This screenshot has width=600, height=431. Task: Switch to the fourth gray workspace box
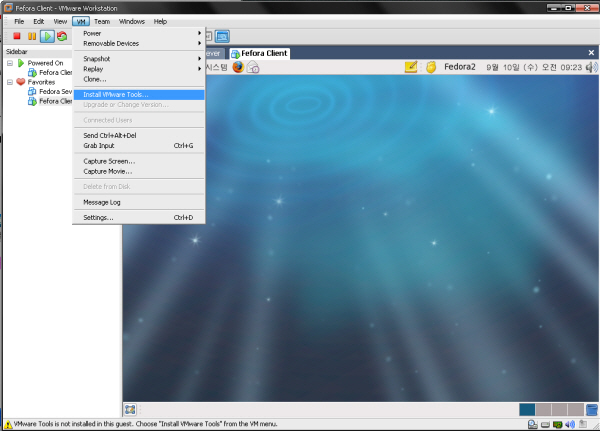pyautogui.click(x=576, y=410)
